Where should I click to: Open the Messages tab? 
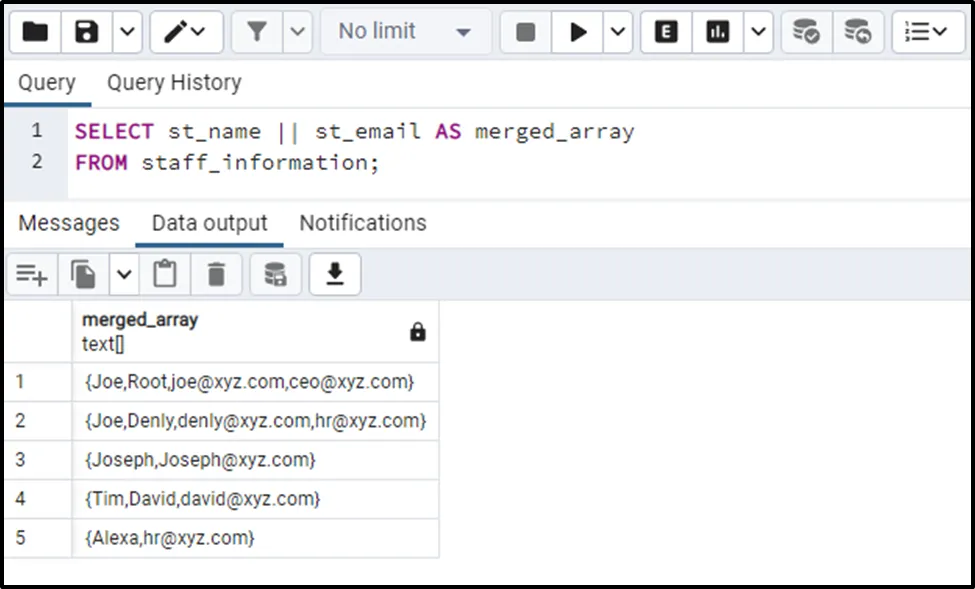click(69, 223)
